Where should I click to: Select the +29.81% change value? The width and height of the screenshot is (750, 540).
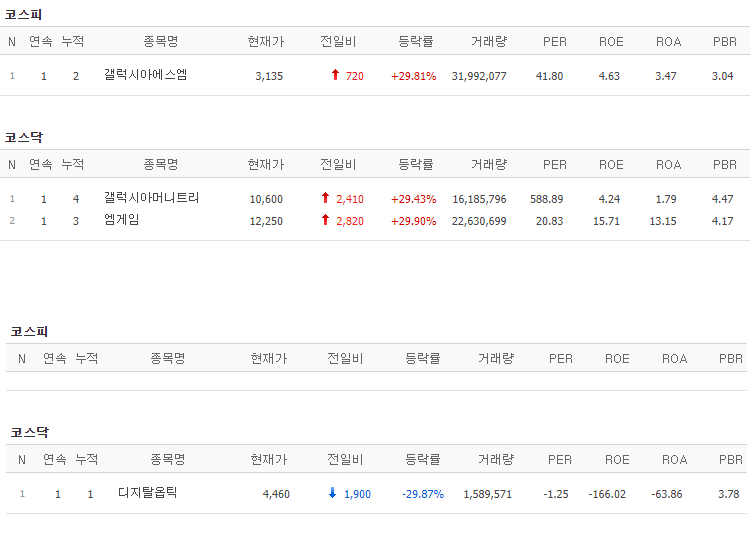pyautogui.click(x=414, y=76)
